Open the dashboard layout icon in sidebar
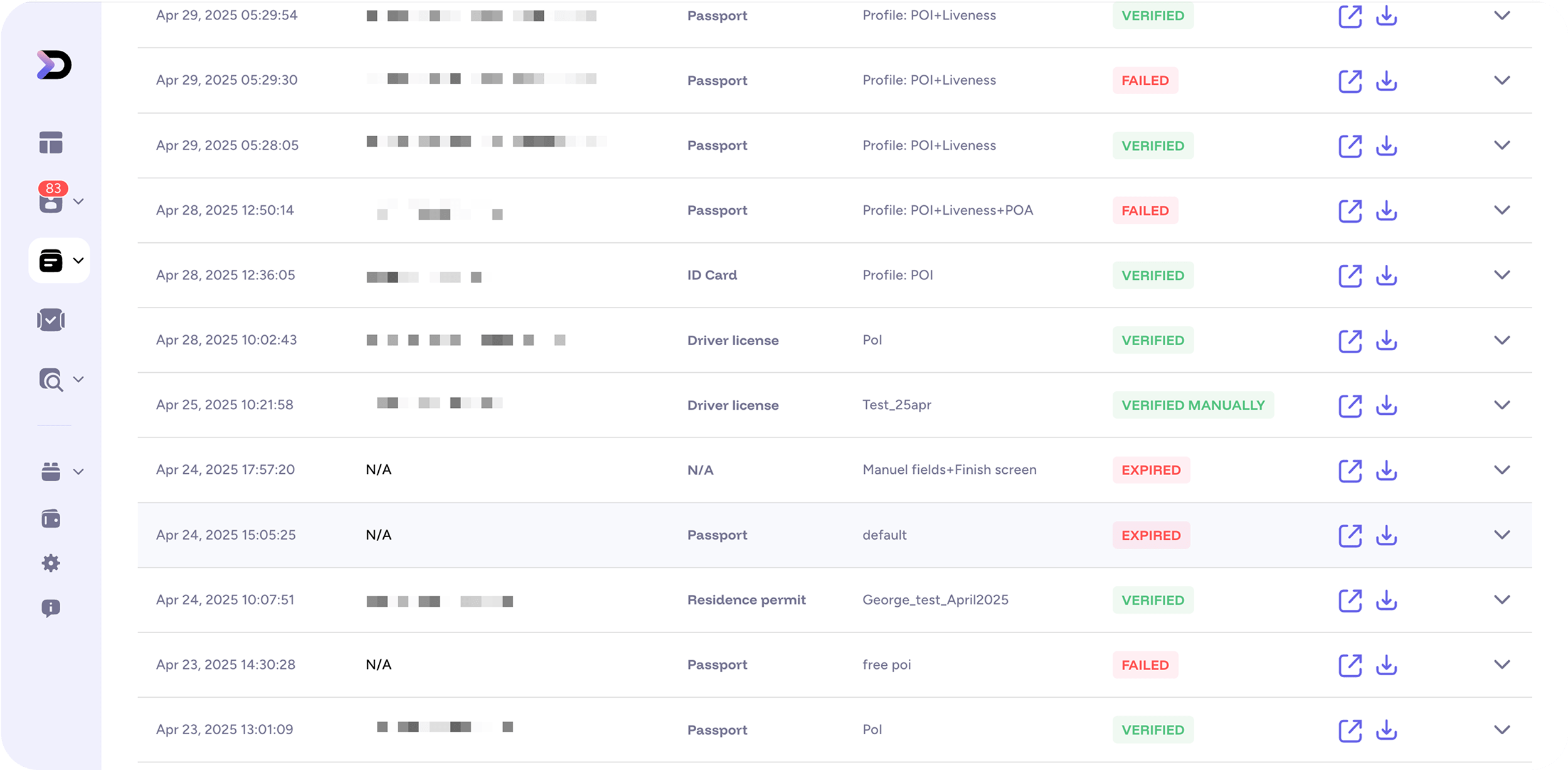Image resolution: width=1568 pixels, height=770 pixels. pyautogui.click(x=51, y=142)
